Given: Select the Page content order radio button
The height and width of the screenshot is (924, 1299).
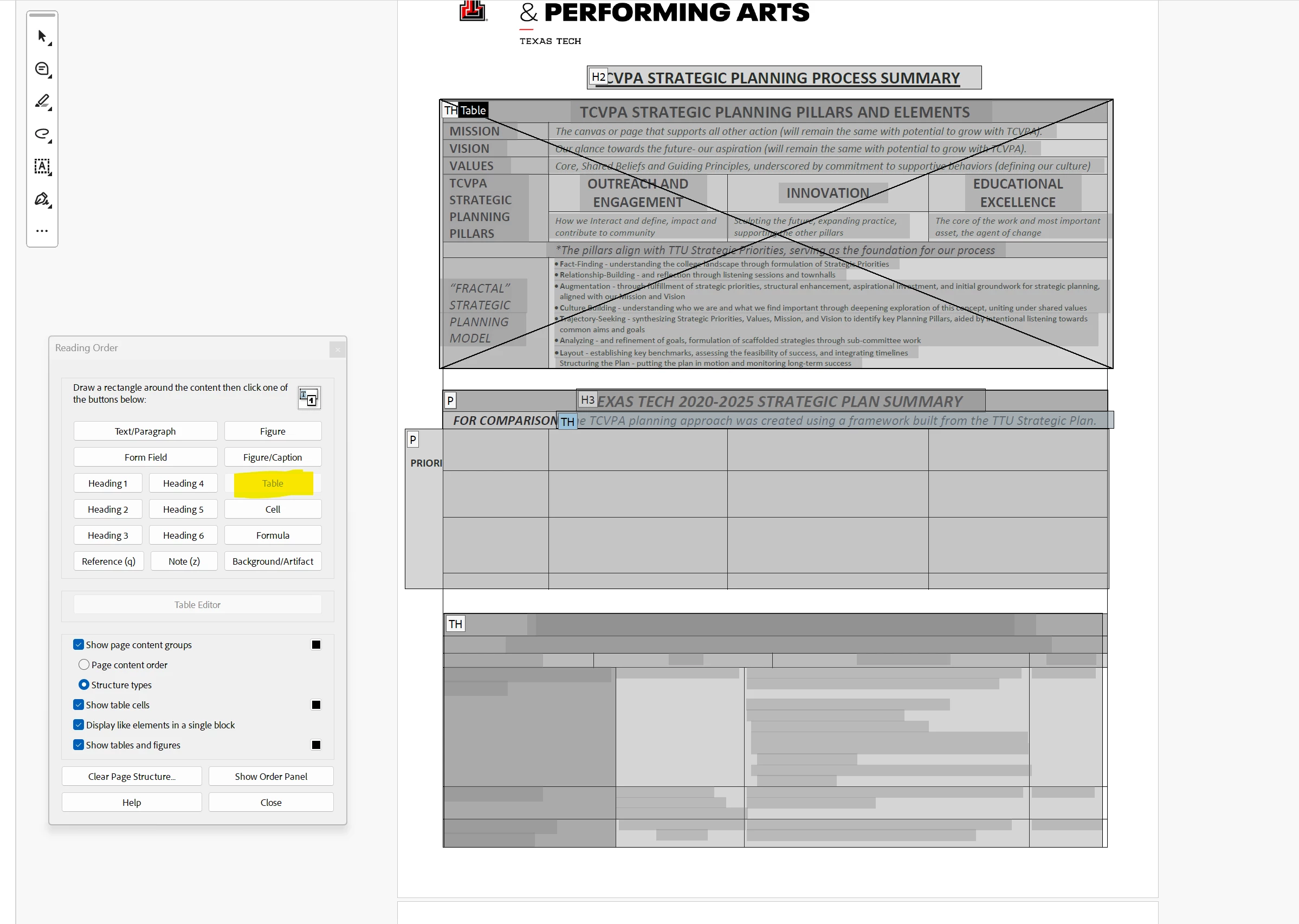Looking at the screenshot, I should 83,664.
